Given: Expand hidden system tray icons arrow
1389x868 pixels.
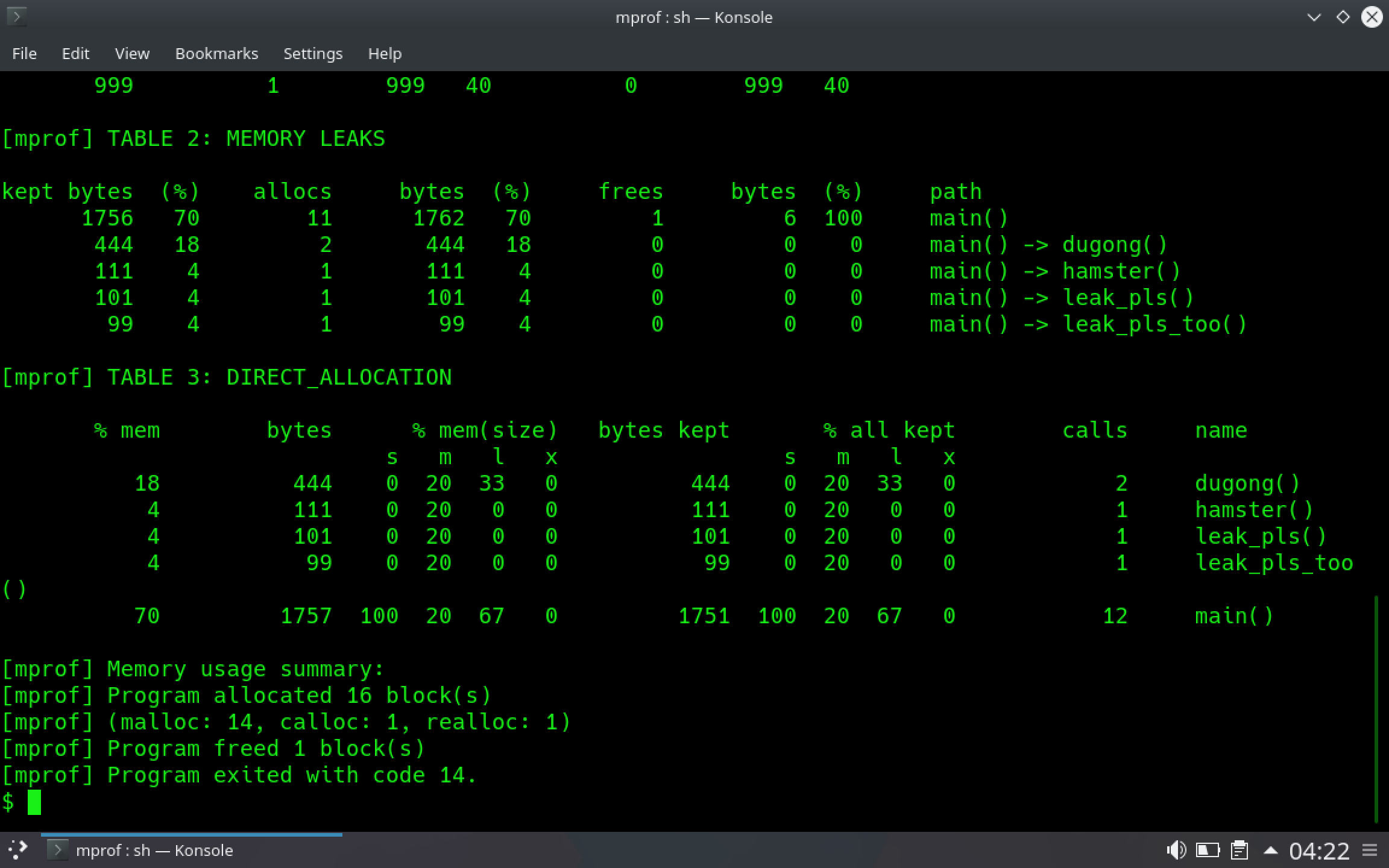Looking at the screenshot, I should coord(1270,851).
